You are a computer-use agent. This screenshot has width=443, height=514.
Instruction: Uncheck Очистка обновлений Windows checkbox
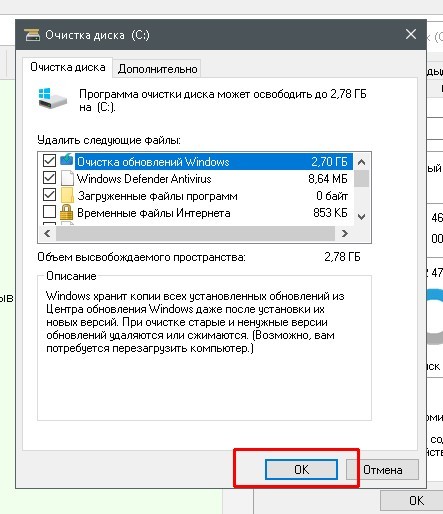[49, 161]
